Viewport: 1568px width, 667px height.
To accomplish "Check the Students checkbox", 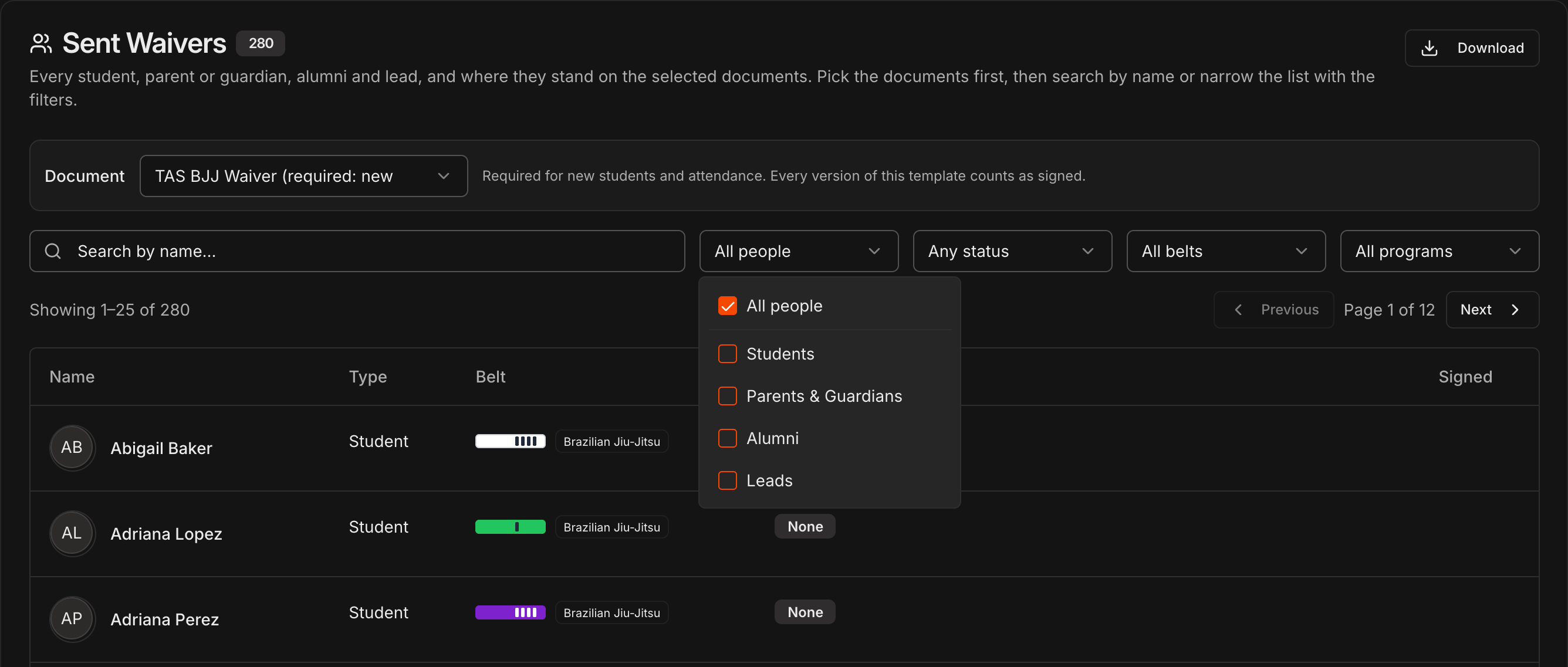I will 728,354.
